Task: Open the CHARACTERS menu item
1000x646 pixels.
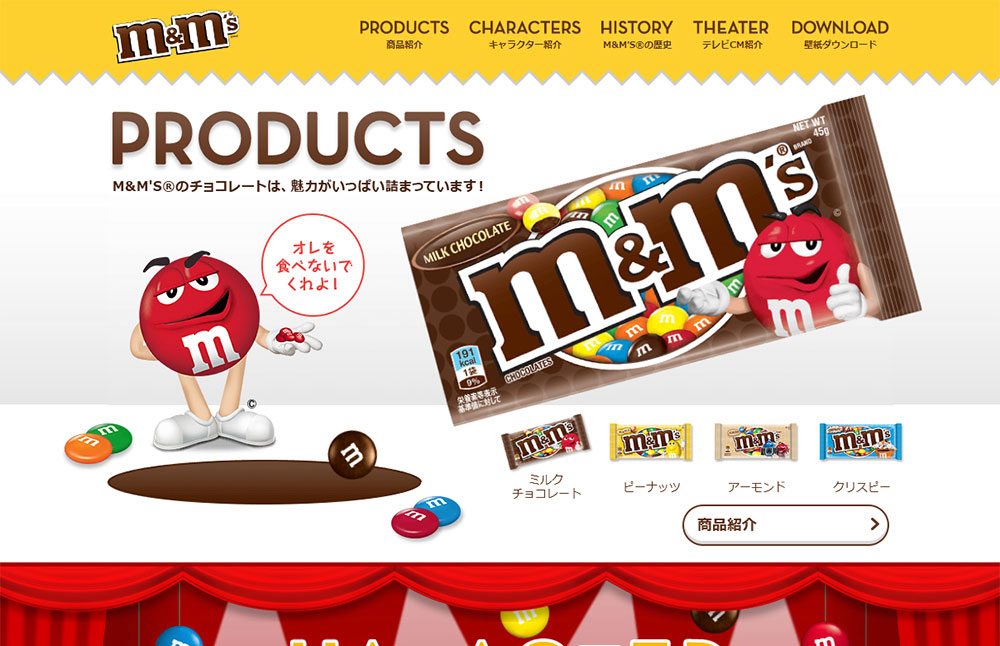Action: pos(525,35)
